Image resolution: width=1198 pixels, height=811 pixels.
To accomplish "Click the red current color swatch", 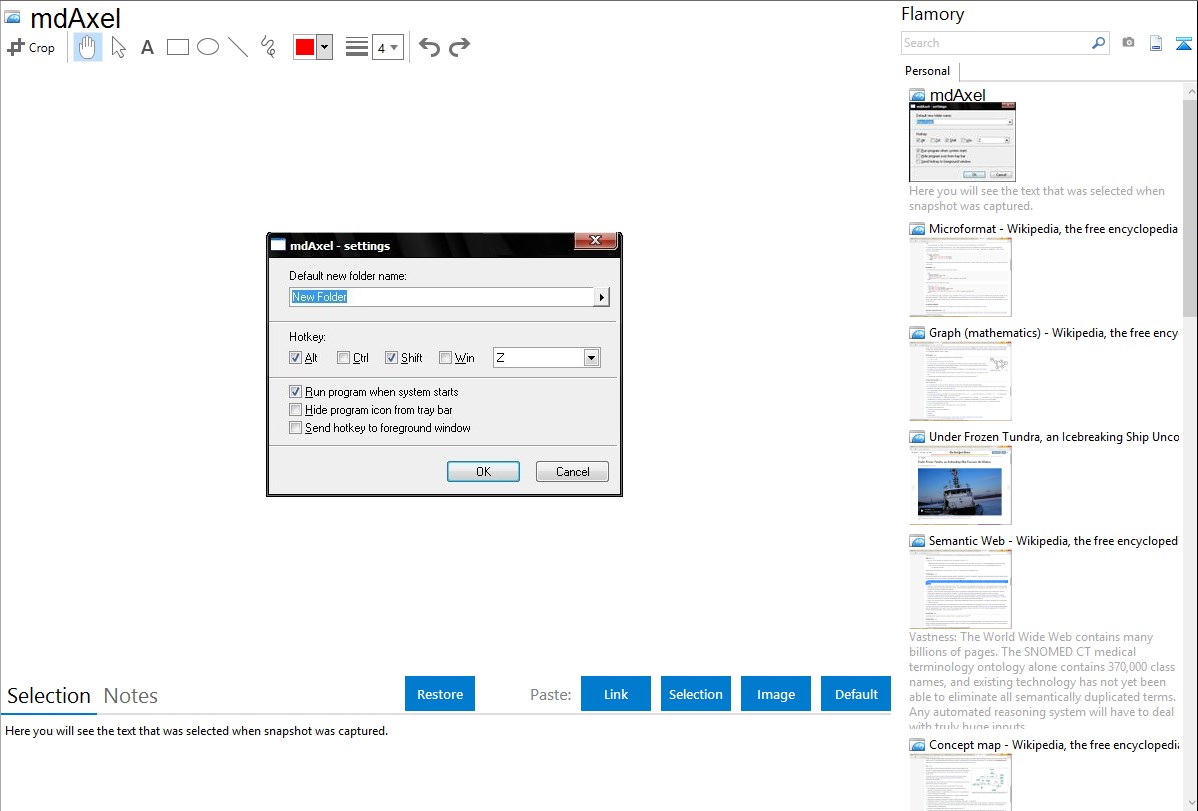I will [x=305, y=47].
